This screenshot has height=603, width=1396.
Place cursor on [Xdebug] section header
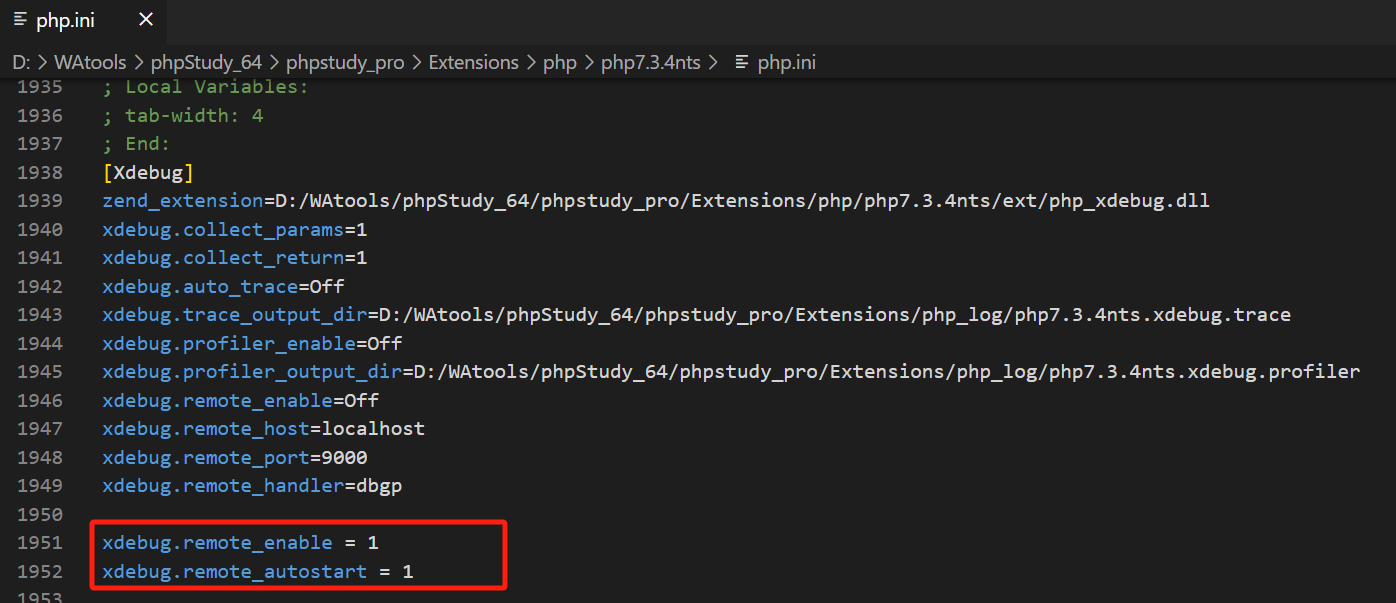pos(148,173)
